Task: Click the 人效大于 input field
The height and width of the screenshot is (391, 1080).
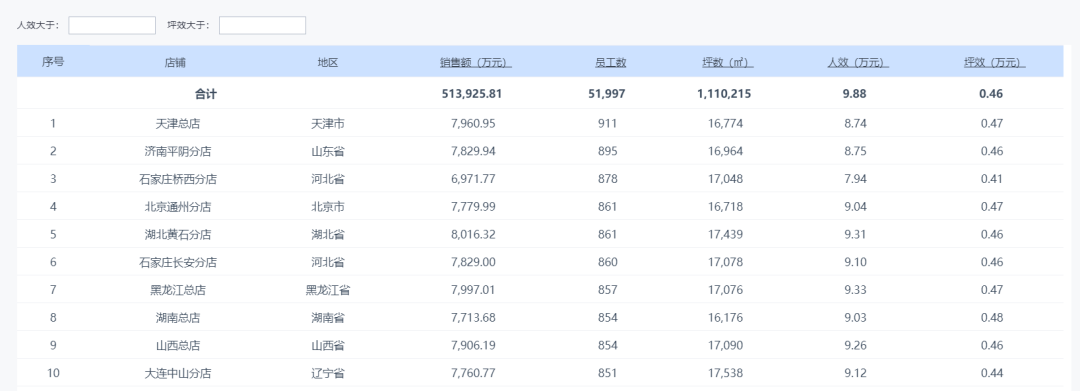Action: click(112, 25)
